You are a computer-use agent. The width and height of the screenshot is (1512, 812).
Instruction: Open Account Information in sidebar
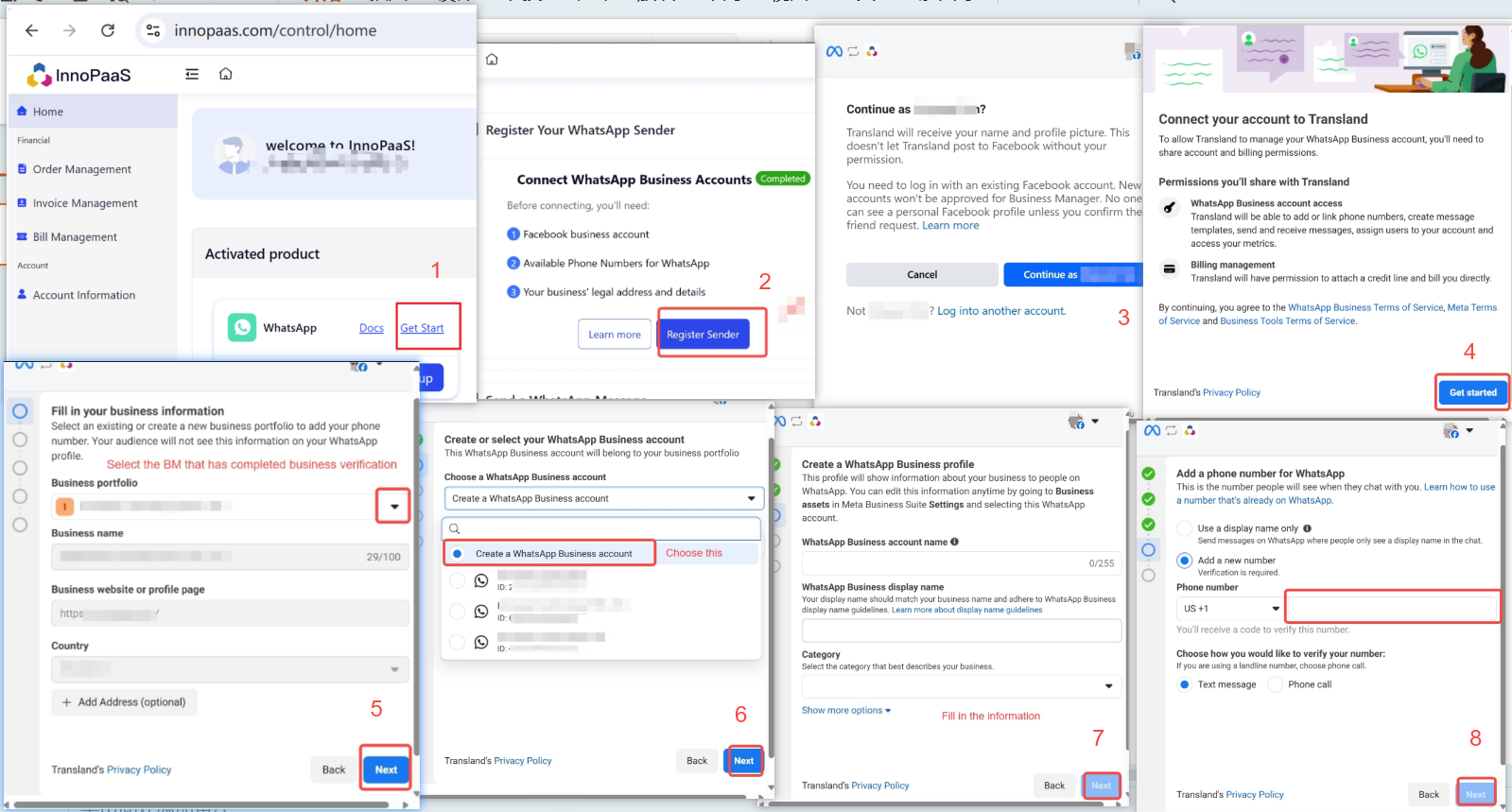point(84,295)
